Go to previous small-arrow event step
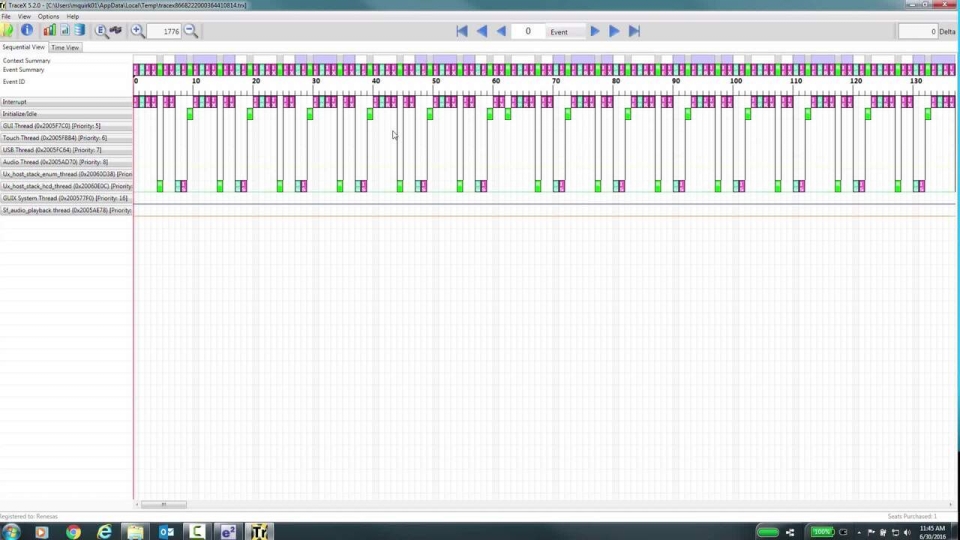 tap(501, 31)
